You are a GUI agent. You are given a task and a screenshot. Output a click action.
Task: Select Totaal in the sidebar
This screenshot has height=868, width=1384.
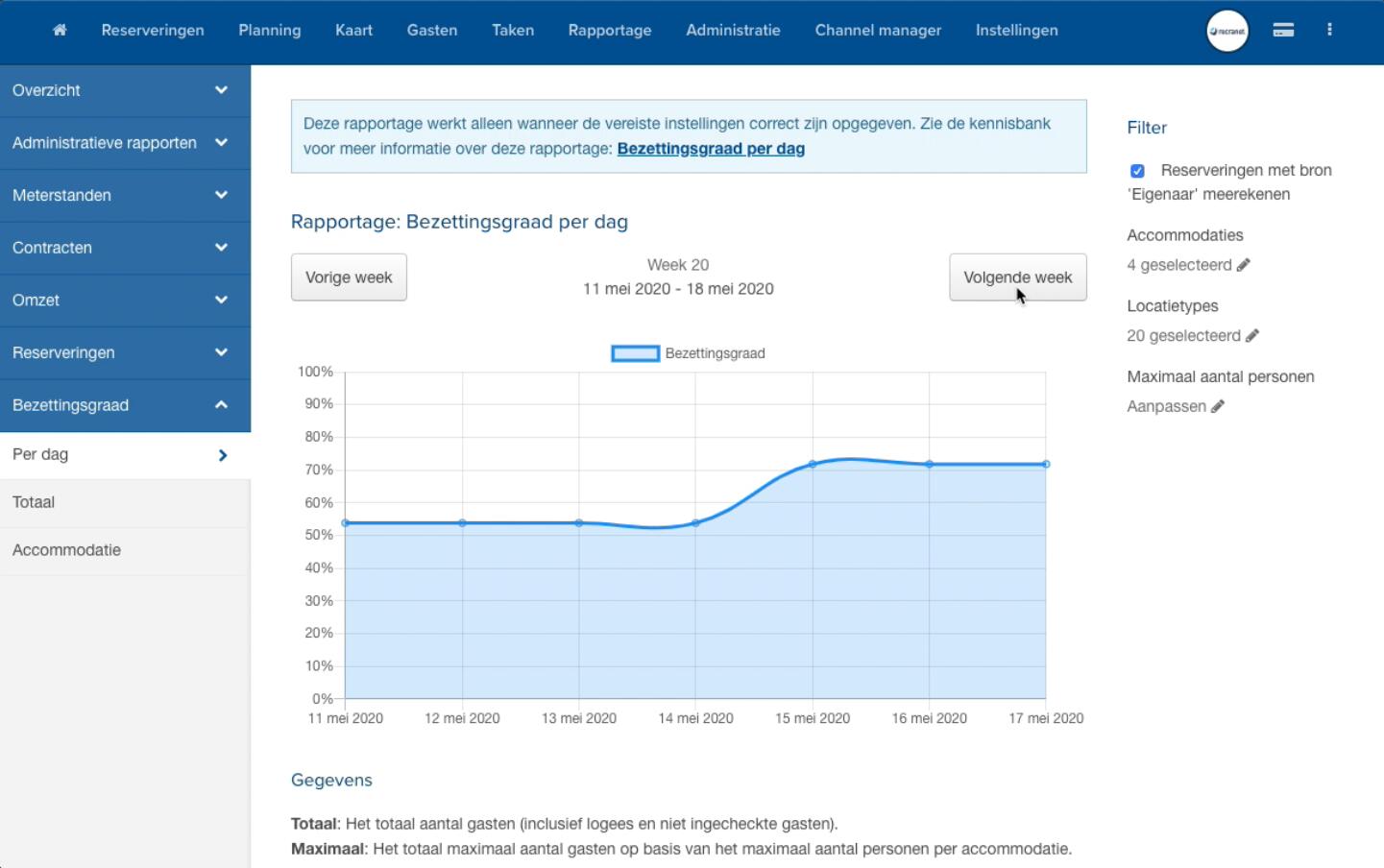34,502
